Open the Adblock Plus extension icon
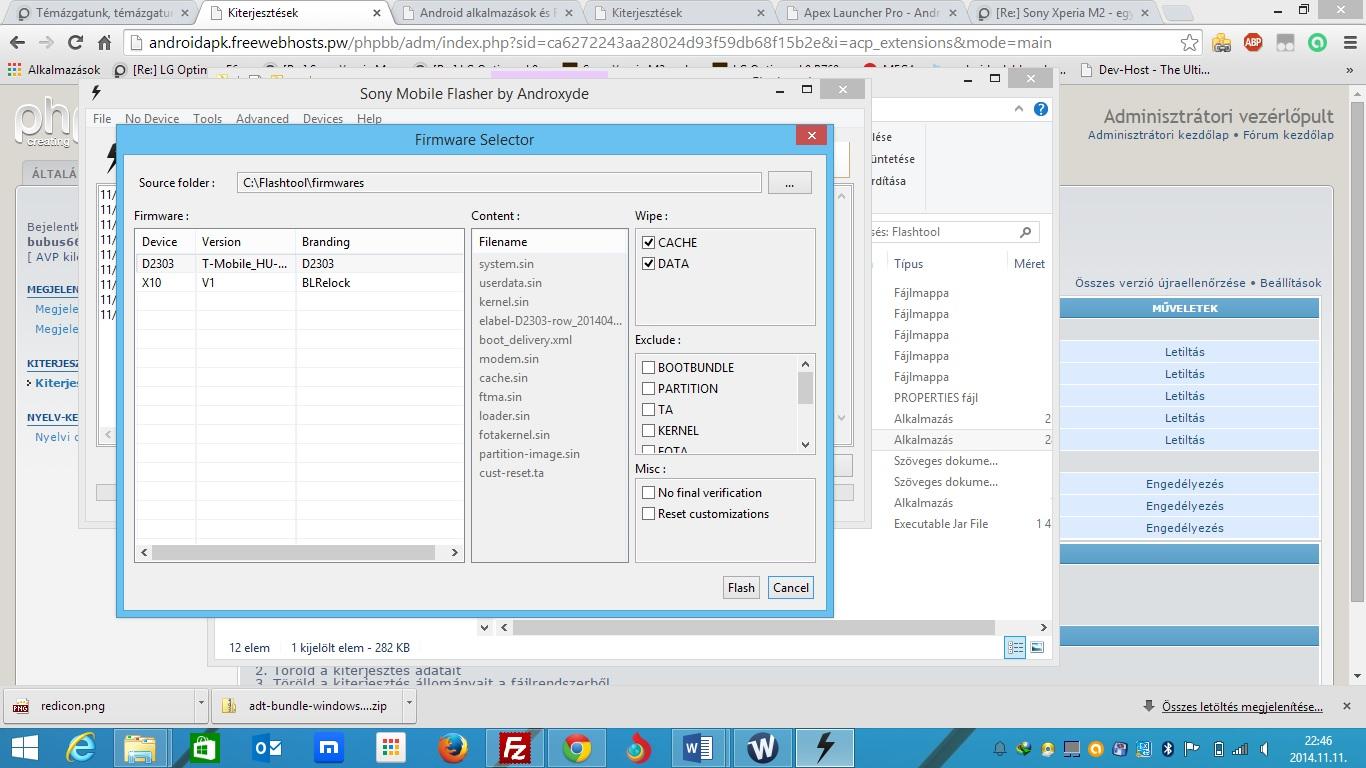The image size is (1366, 768). [1252, 42]
